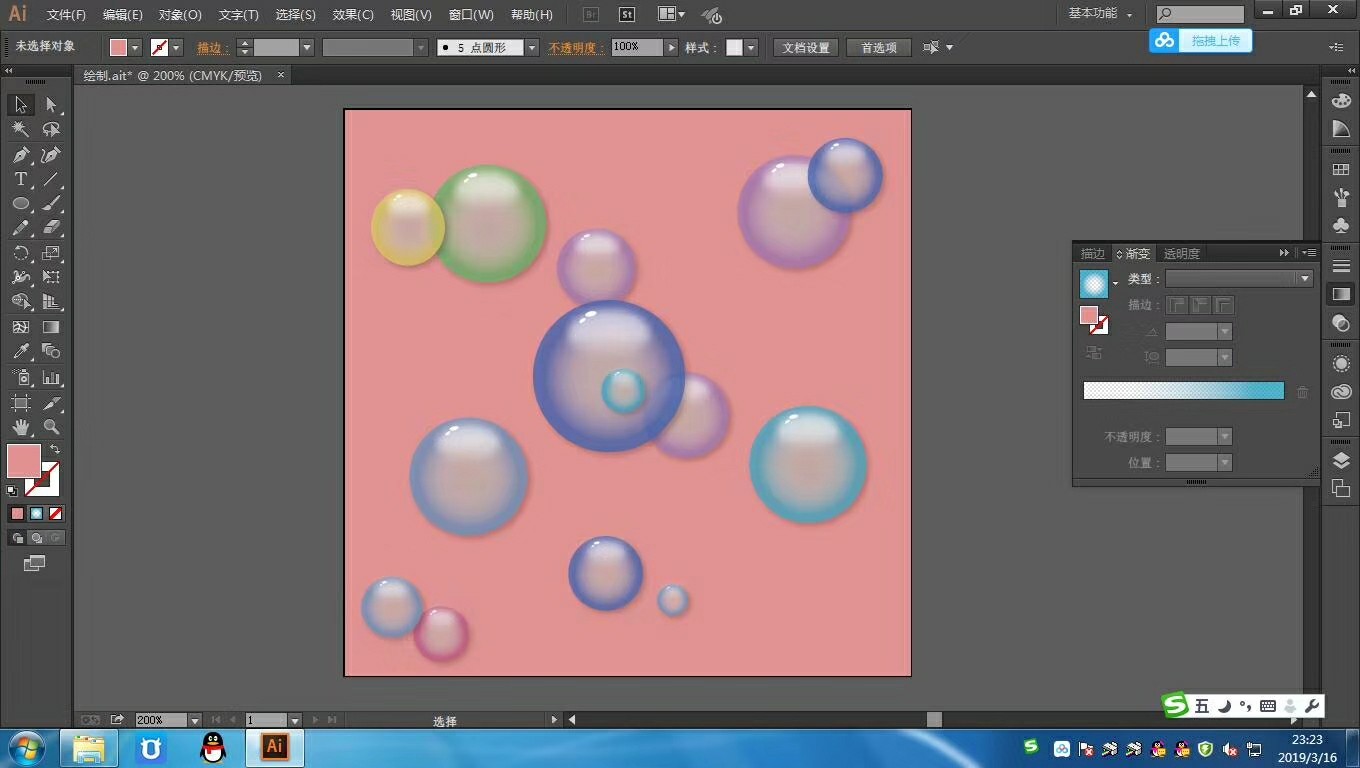Open the Layers panel icon in dock
Viewport: 1360px width, 768px height.
1341,460
